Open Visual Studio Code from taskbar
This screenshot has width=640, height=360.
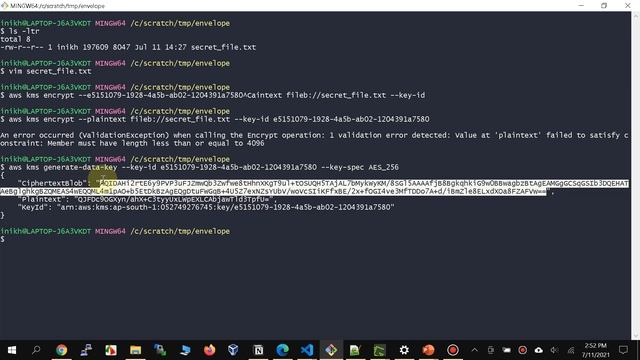[307, 350]
